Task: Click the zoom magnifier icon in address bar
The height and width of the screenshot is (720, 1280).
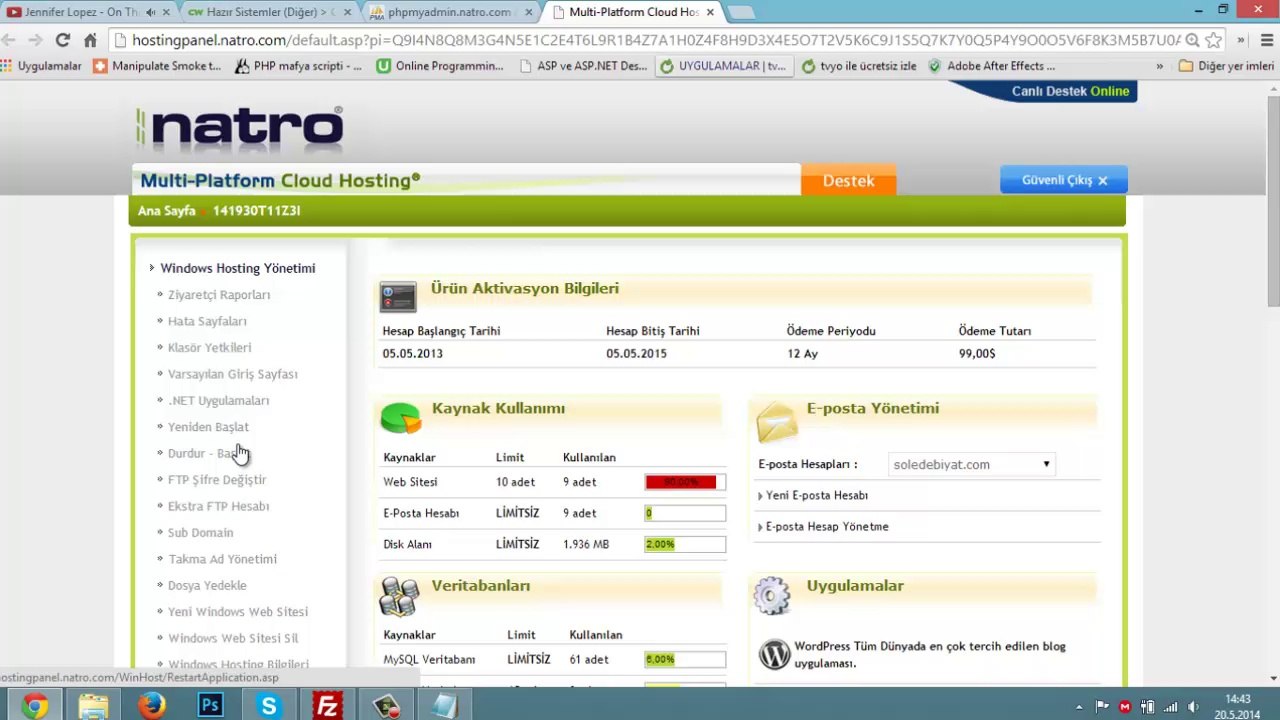Action: point(1192,40)
